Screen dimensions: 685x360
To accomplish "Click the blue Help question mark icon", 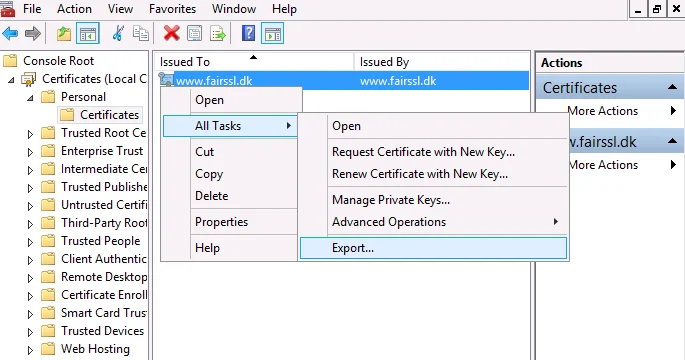I will pyautogui.click(x=248, y=34).
